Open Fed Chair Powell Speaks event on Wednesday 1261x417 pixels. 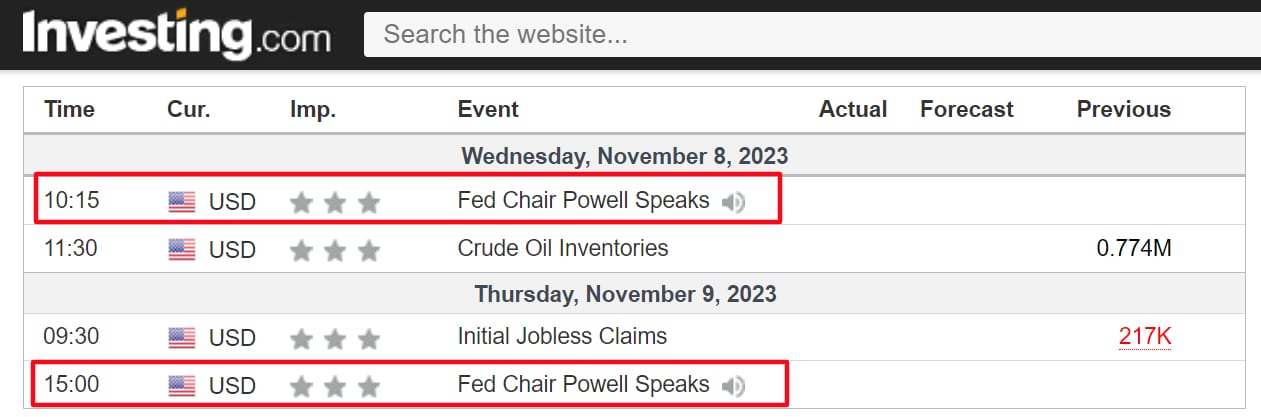pos(583,201)
